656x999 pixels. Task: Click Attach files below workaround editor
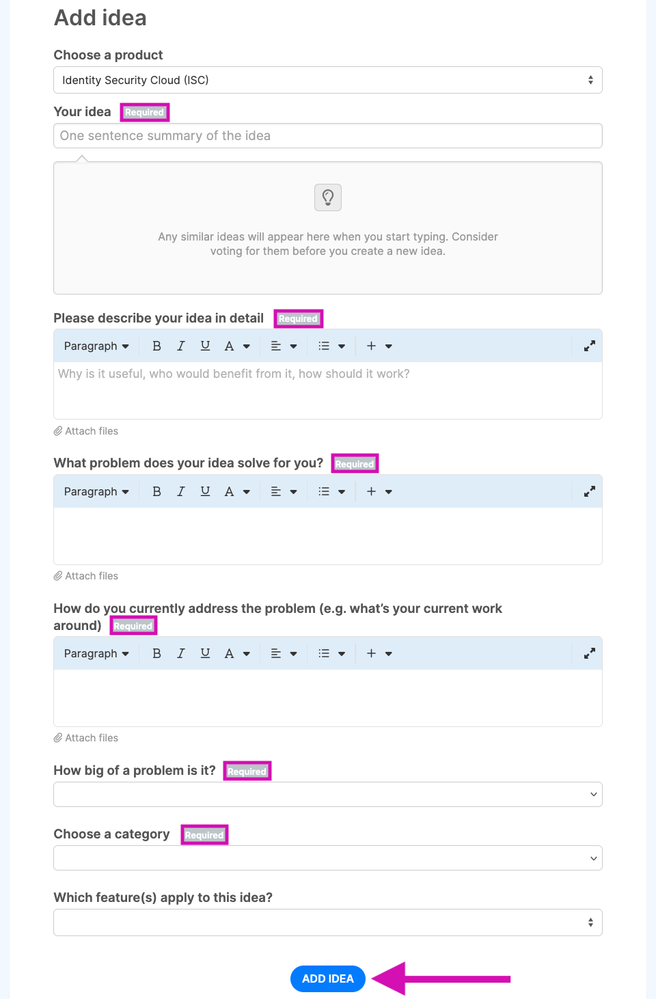point(86,738)
